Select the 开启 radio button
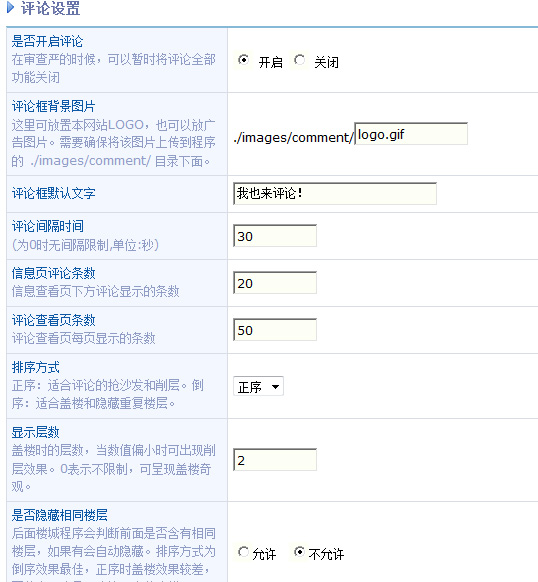 (x=244, y=59)
